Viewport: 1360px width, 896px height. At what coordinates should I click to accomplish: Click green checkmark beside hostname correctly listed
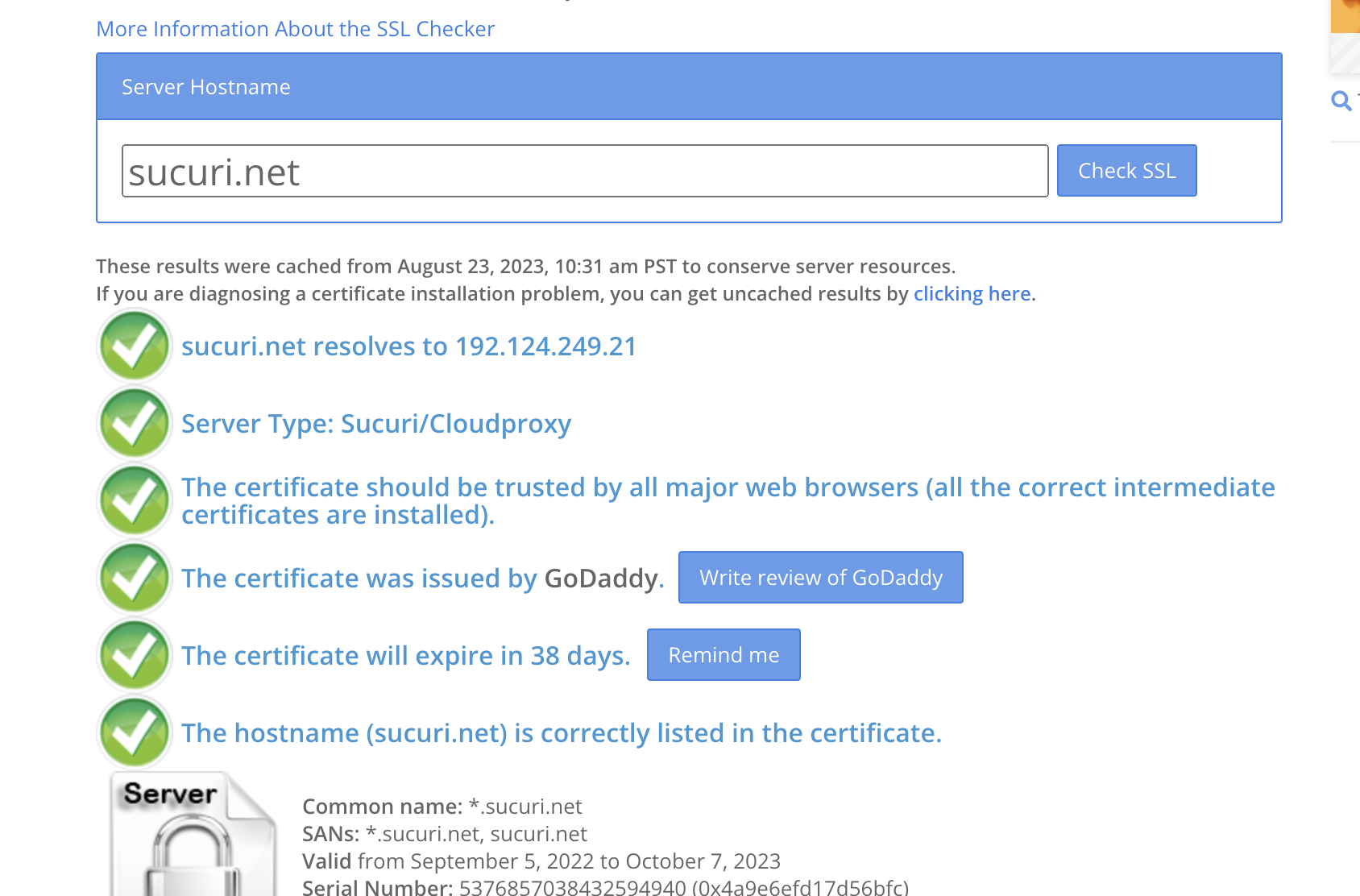pos(135,733)
